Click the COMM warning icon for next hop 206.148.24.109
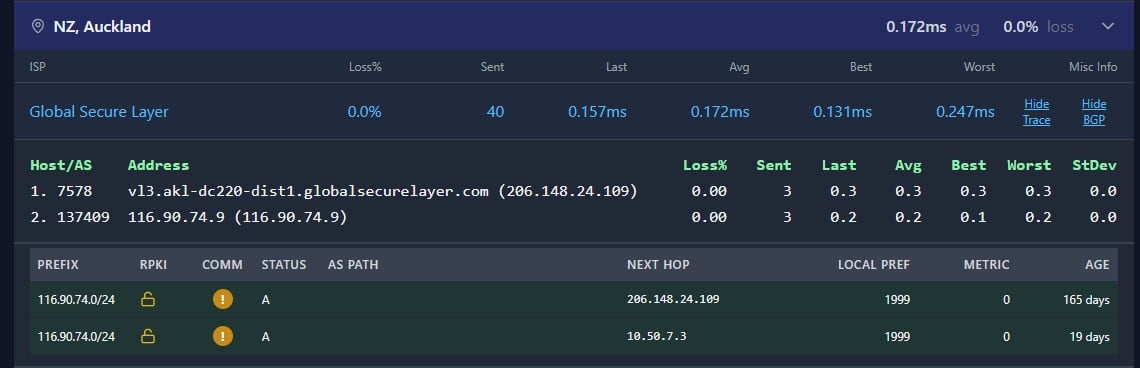 coord(222,299)
